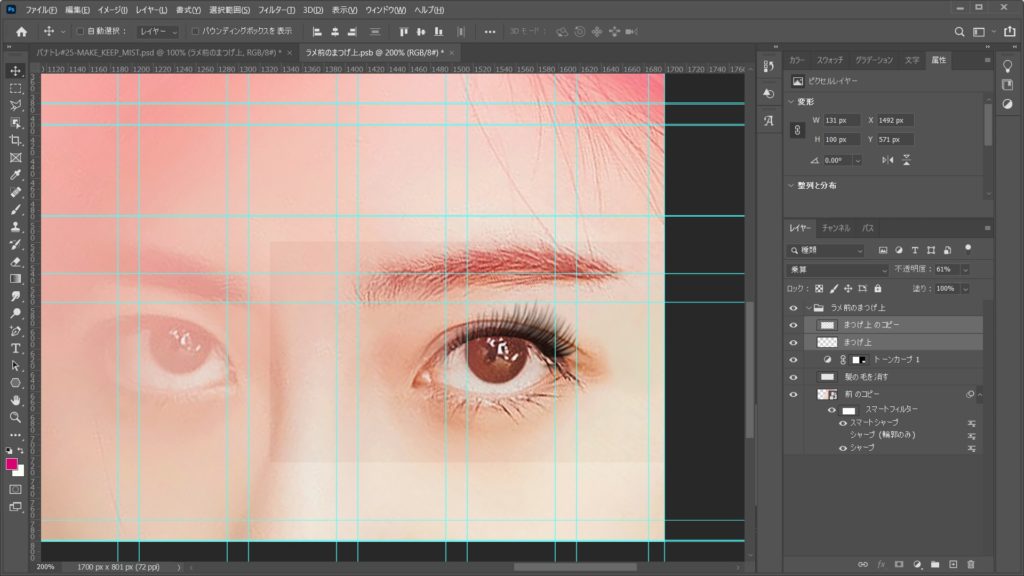The width and height of the screenshot is (1024, 576).
Task: Open the イメージ menu
Action: pos(112,10)
